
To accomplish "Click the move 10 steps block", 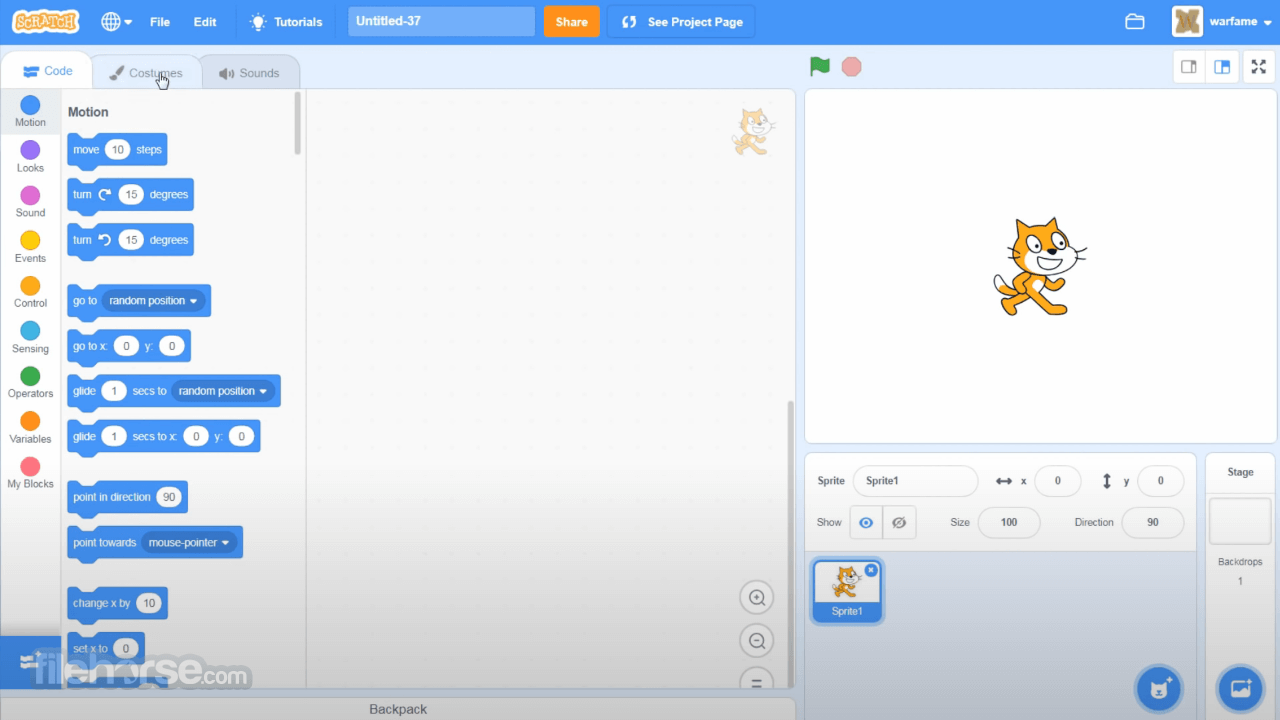I will click(117, 150).
